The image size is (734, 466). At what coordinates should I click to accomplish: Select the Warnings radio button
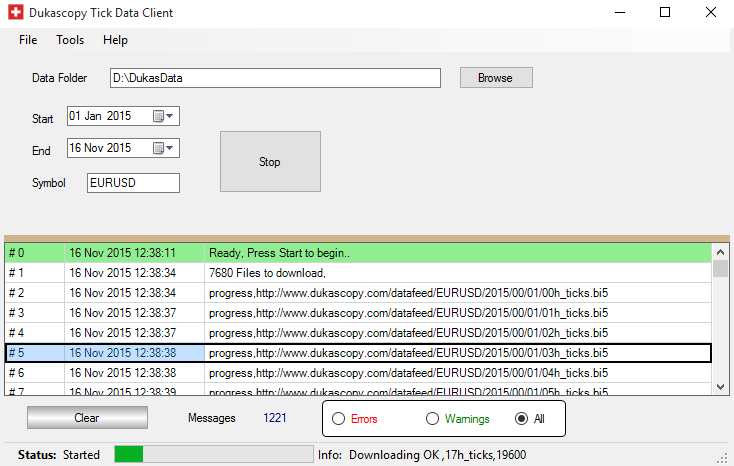click(433, 419)
